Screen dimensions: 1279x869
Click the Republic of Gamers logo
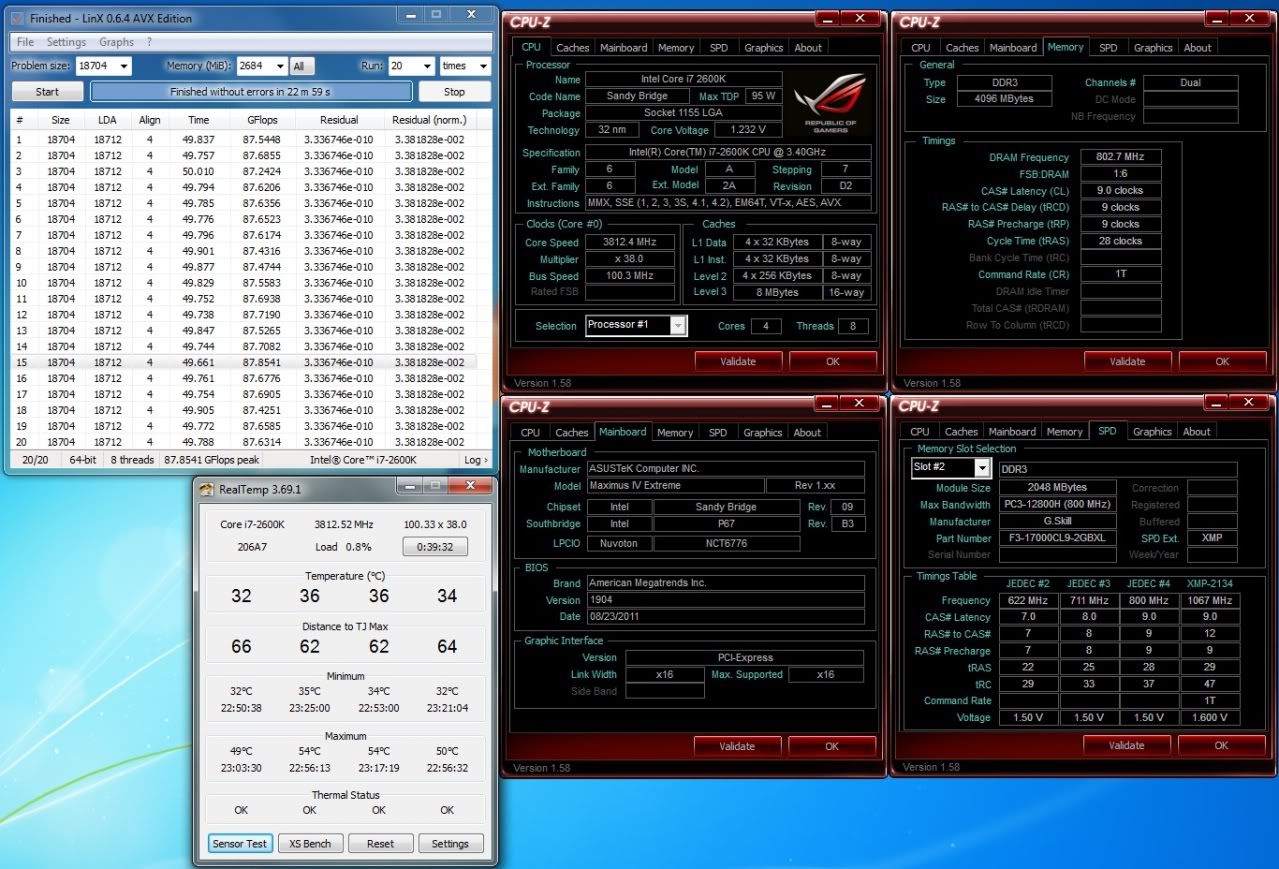[x=829, y=104]
